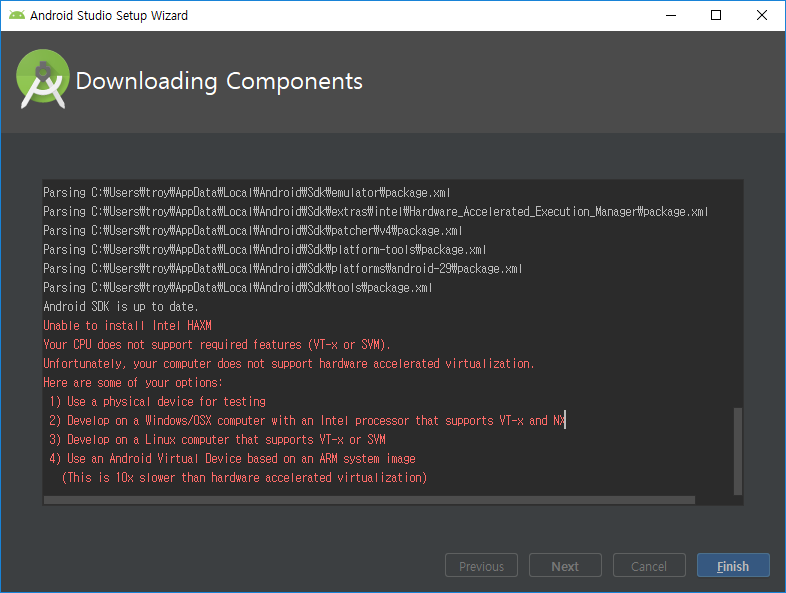
Task: Click the disabled Cancel button
Action: (x=649, y=565)
